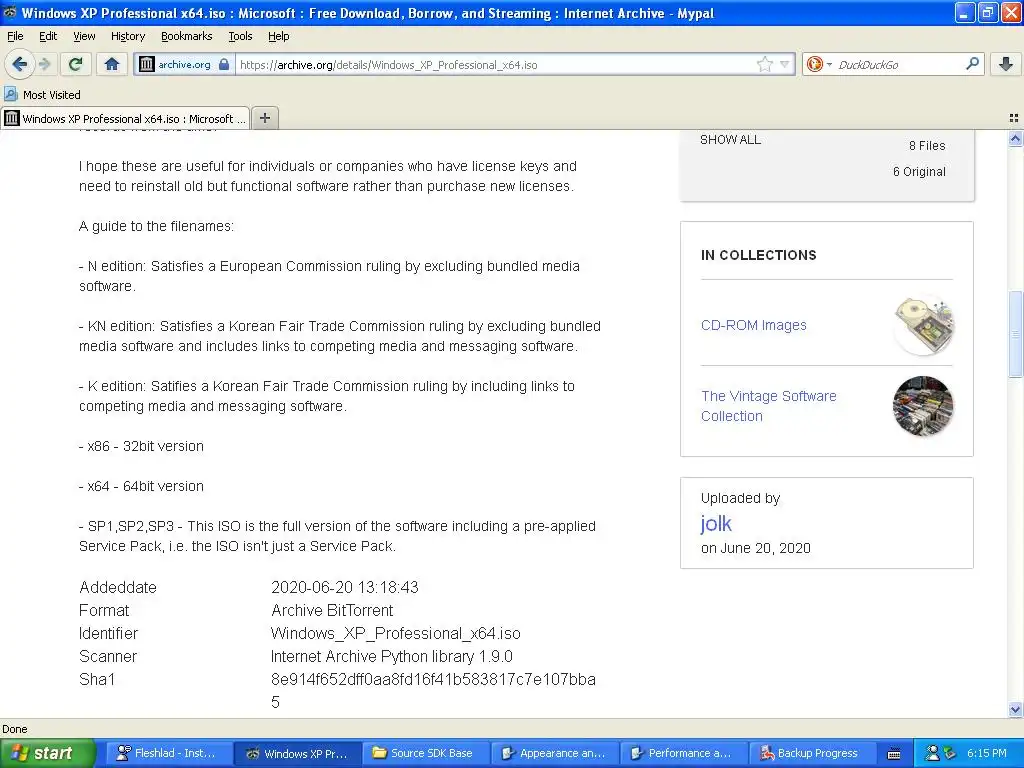Screen dimensions: 1024x768
Task: Open the Downloads arrow button
Action: click(x=1006, y=64)
